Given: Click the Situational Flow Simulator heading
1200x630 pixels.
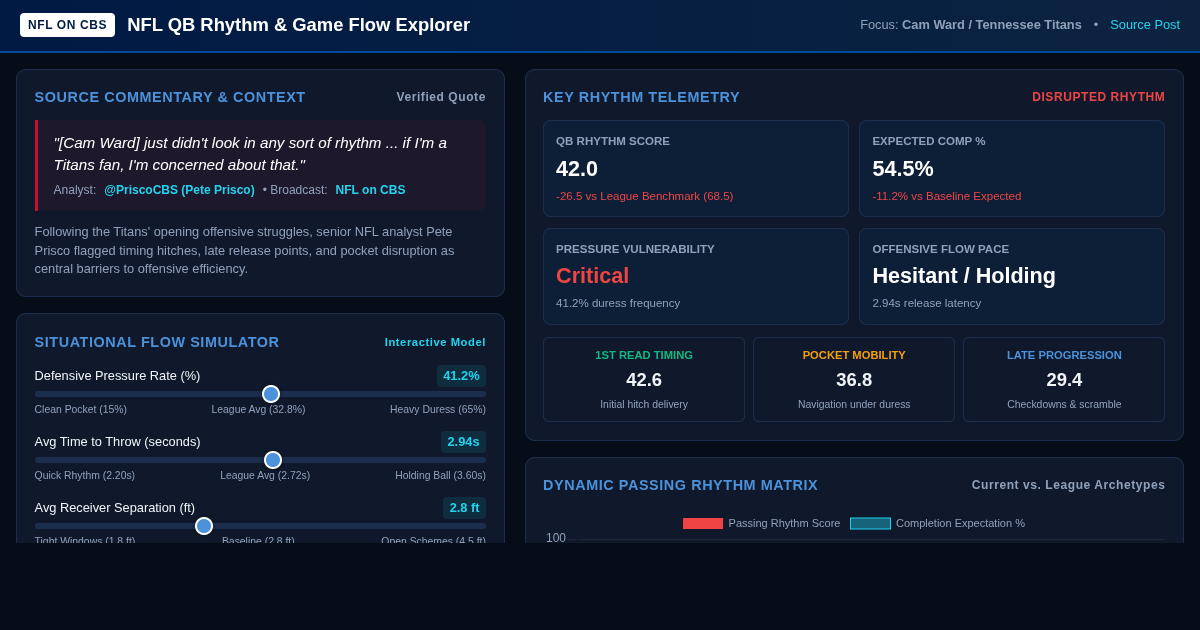Looking at the screenshot, I should pyautogui.click(x=157, y=342).
